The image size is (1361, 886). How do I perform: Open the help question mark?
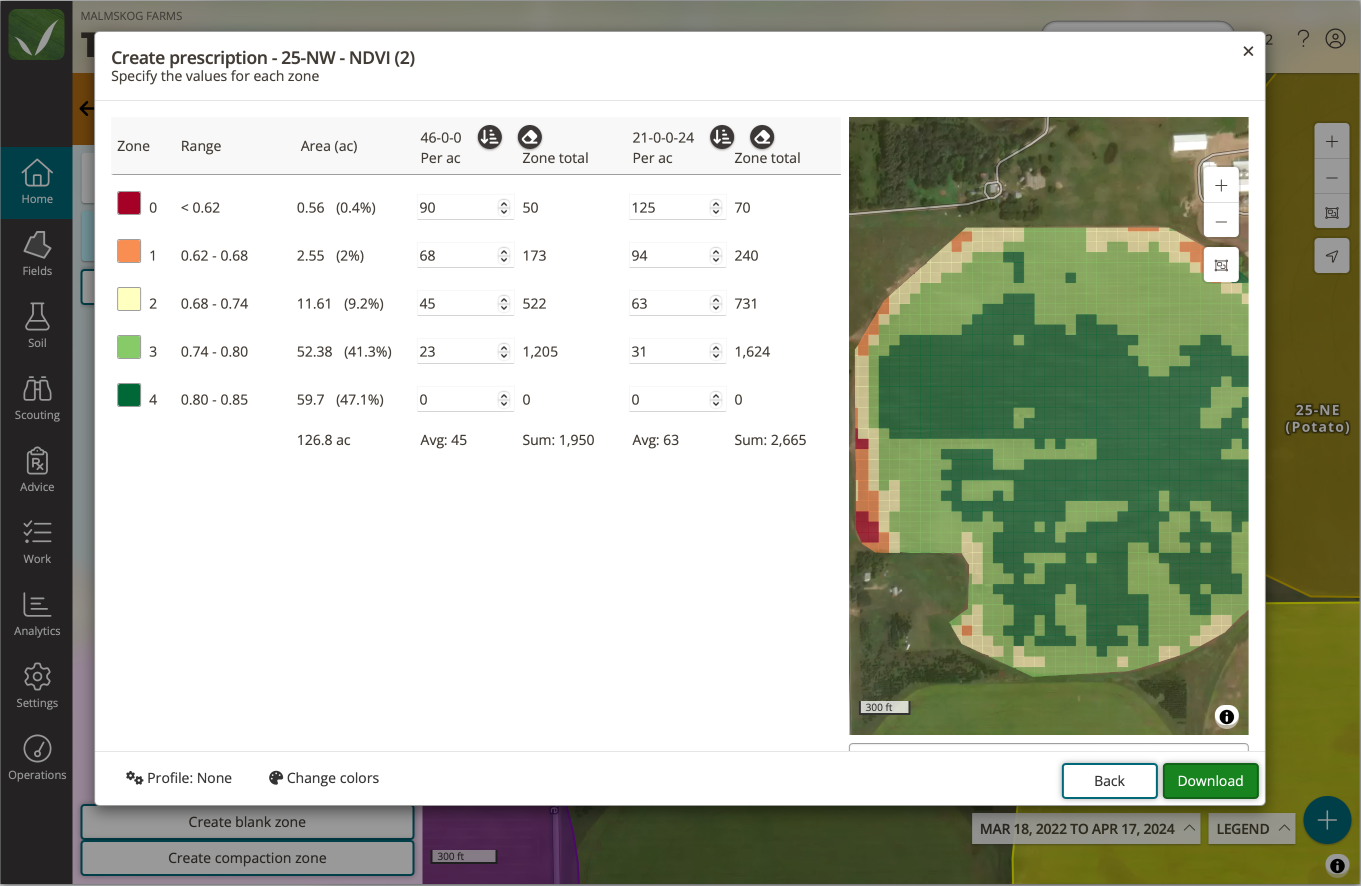pyautogui.click(x=1303, y=39)
